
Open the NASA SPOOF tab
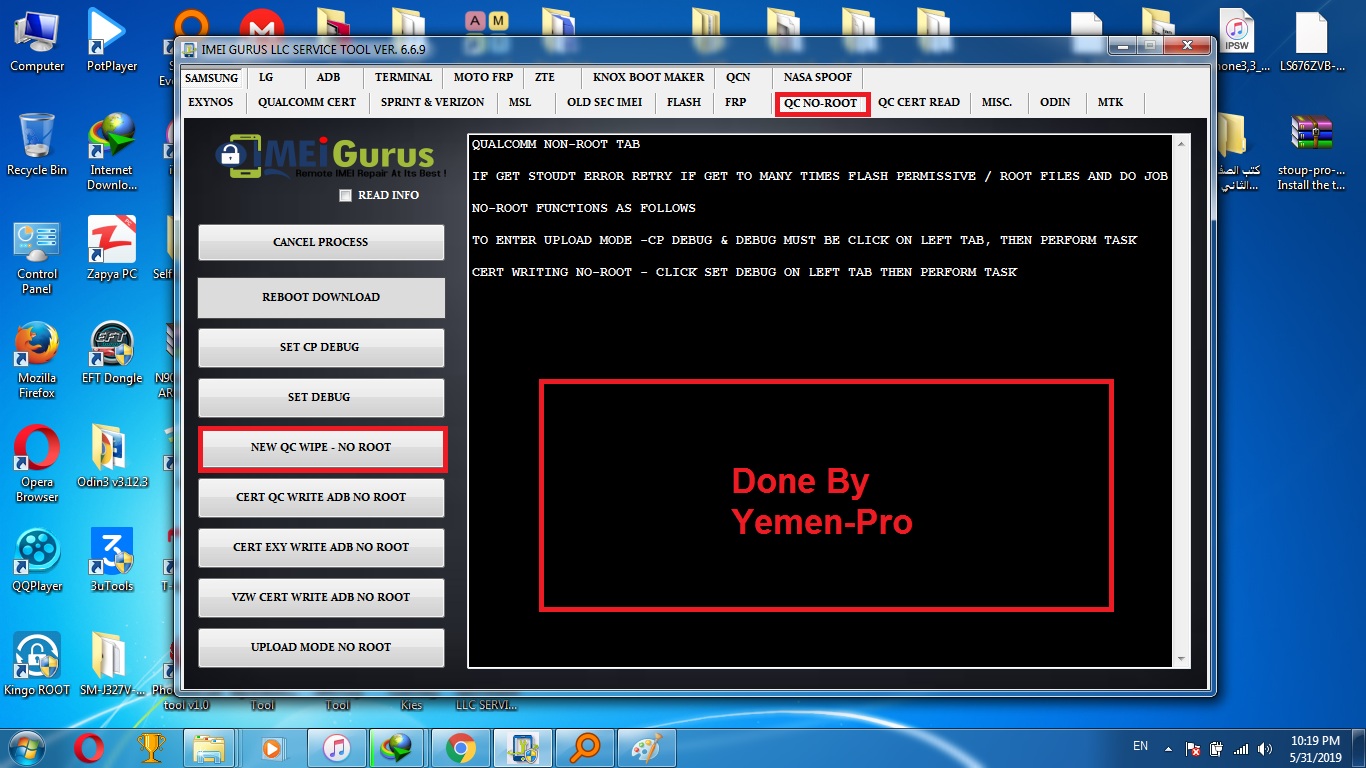(x=818, y=77)
